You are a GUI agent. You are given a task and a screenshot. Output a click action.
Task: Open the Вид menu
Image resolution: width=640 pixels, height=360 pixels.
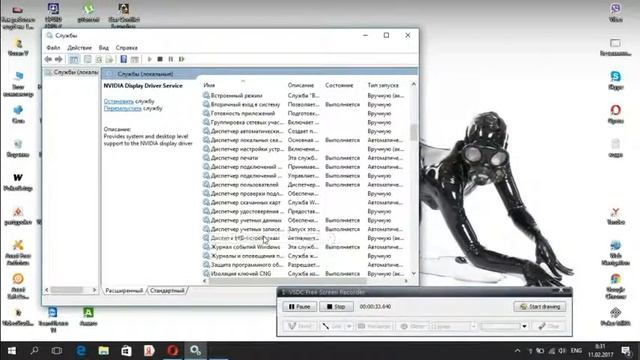click(104, 48)
